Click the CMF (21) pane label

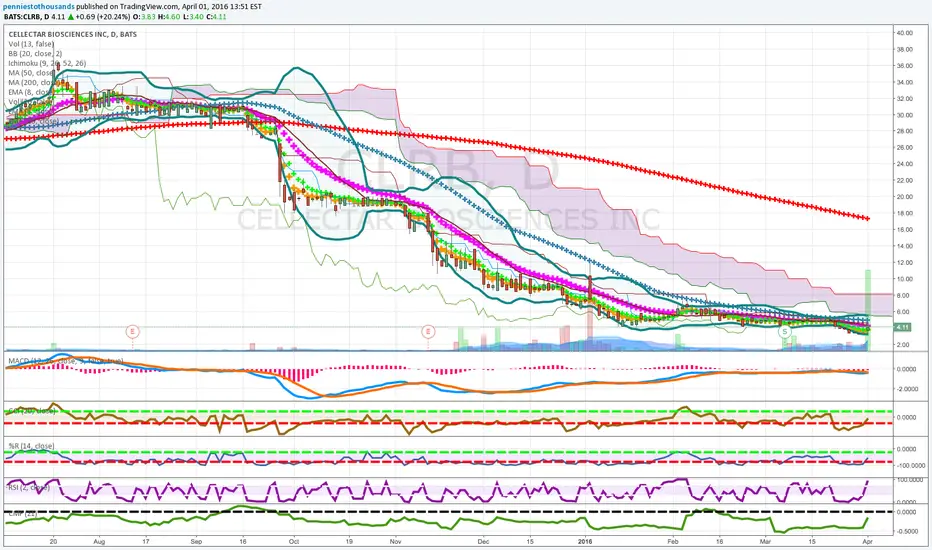(23, 513)
